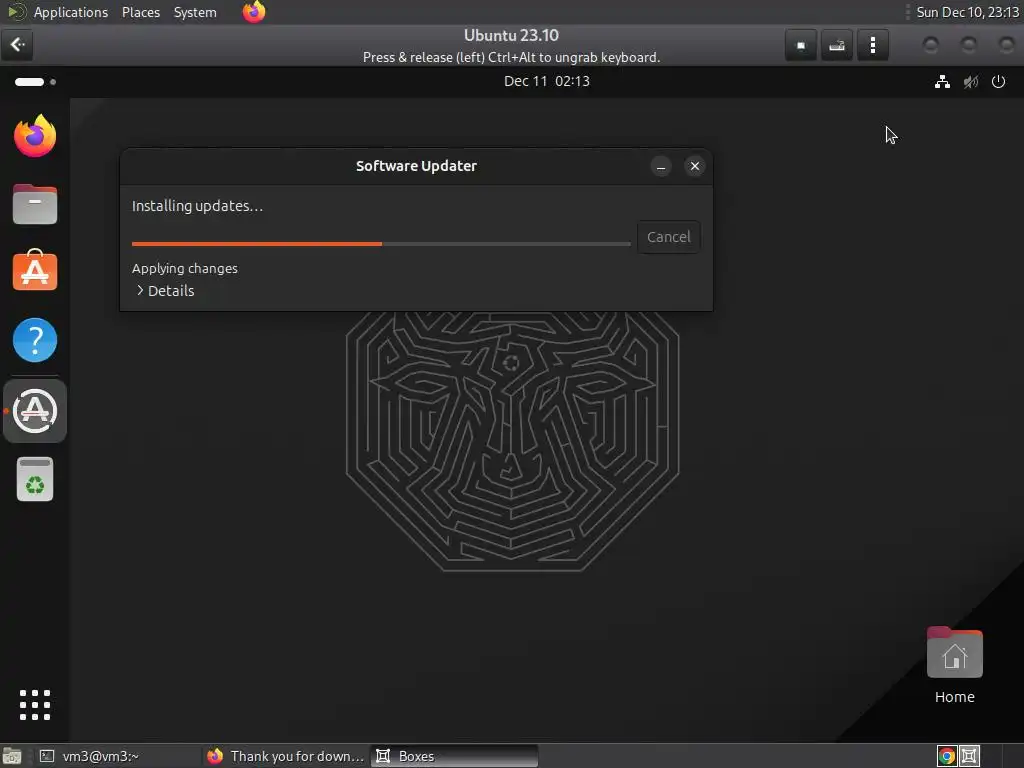Switch to Thank you for down... Firefox window
The height and width of the screenshot is (768, 1024).
285,756
